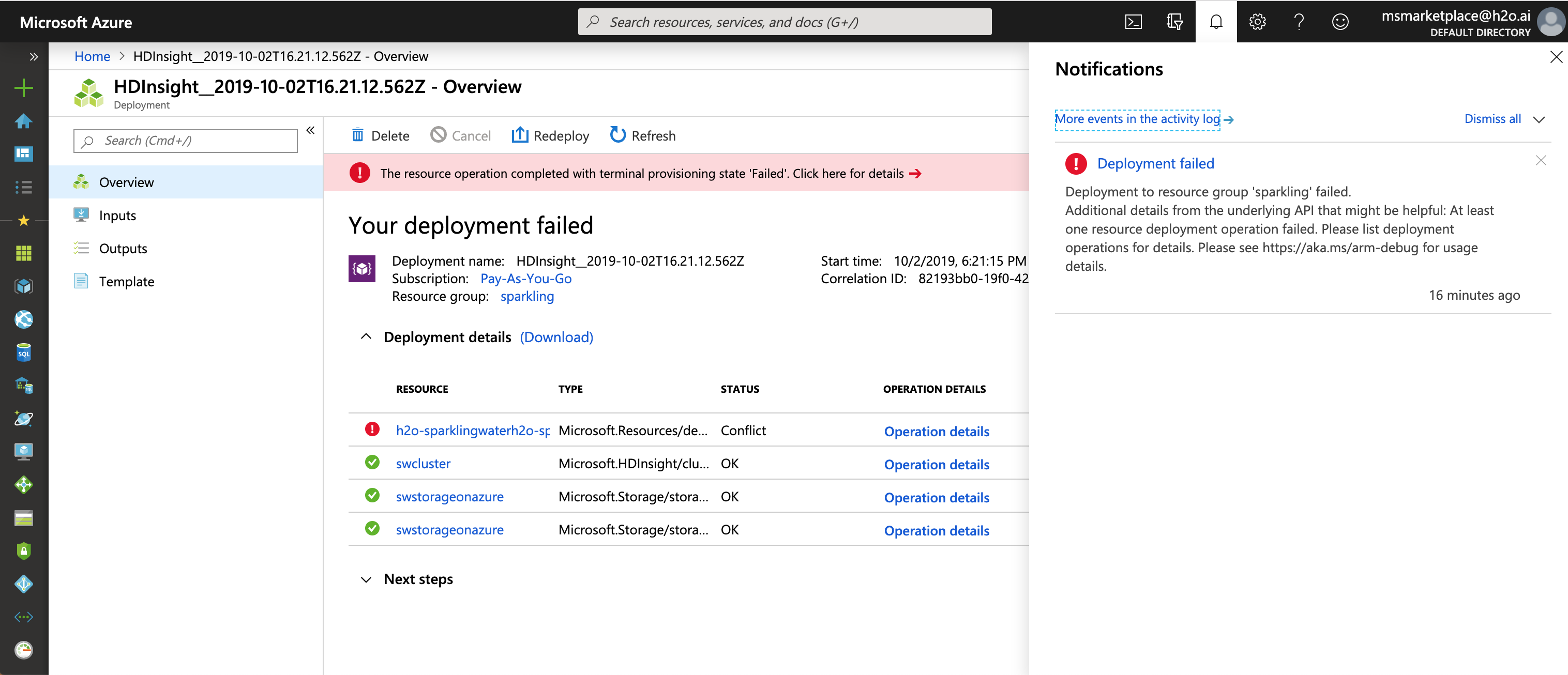Open the Dismiss all dropdown chevron

1540,119
